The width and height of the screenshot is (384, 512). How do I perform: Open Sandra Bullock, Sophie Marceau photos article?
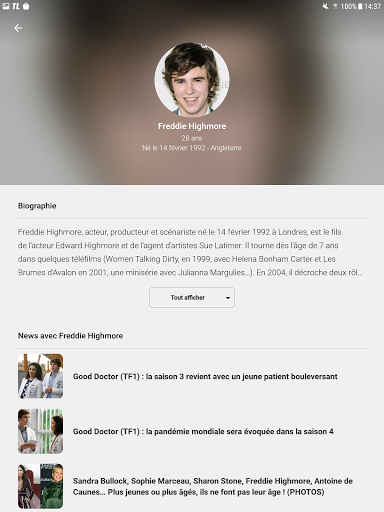213,486
